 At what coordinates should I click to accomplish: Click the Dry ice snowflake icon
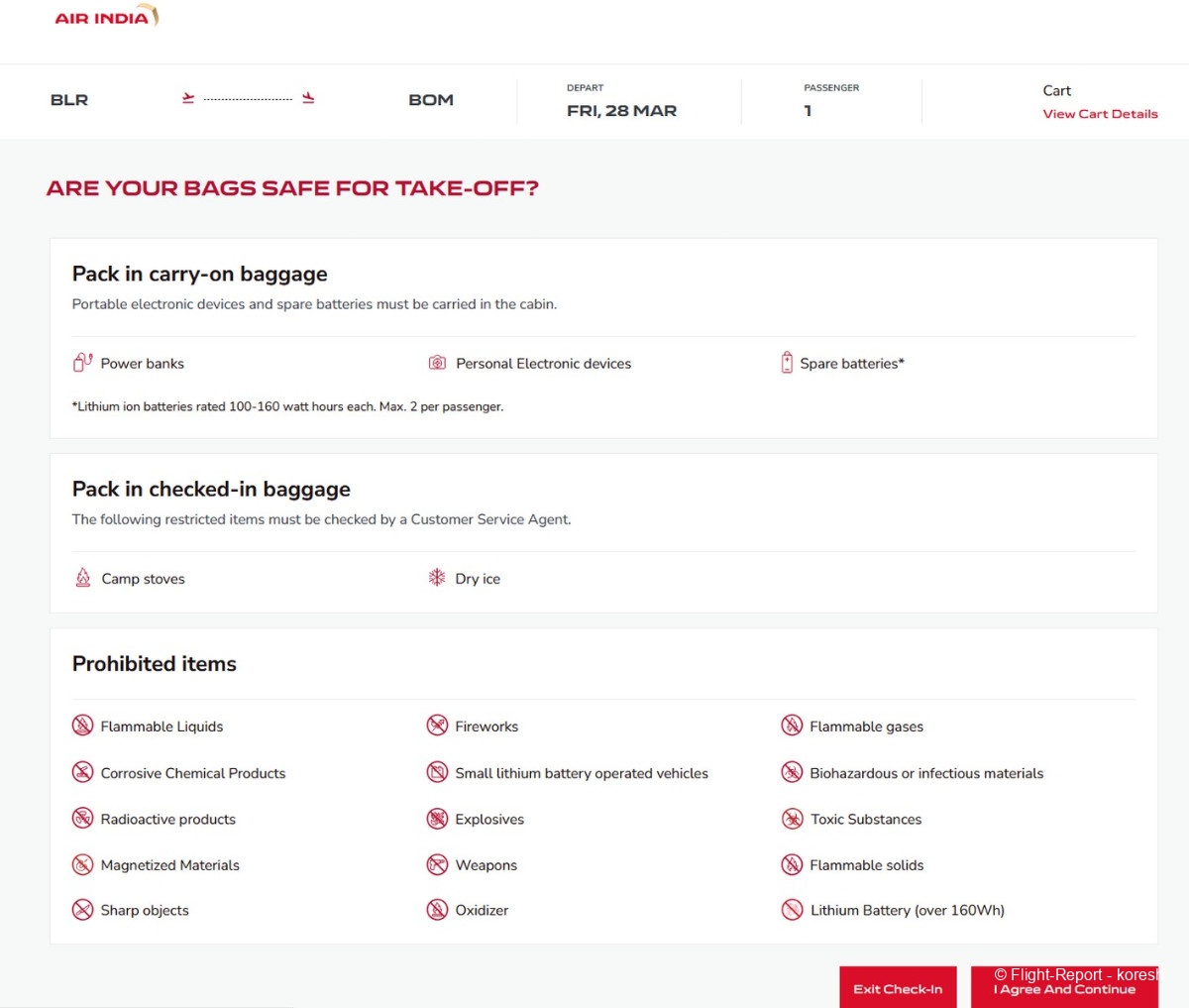[x=437, y=578]
